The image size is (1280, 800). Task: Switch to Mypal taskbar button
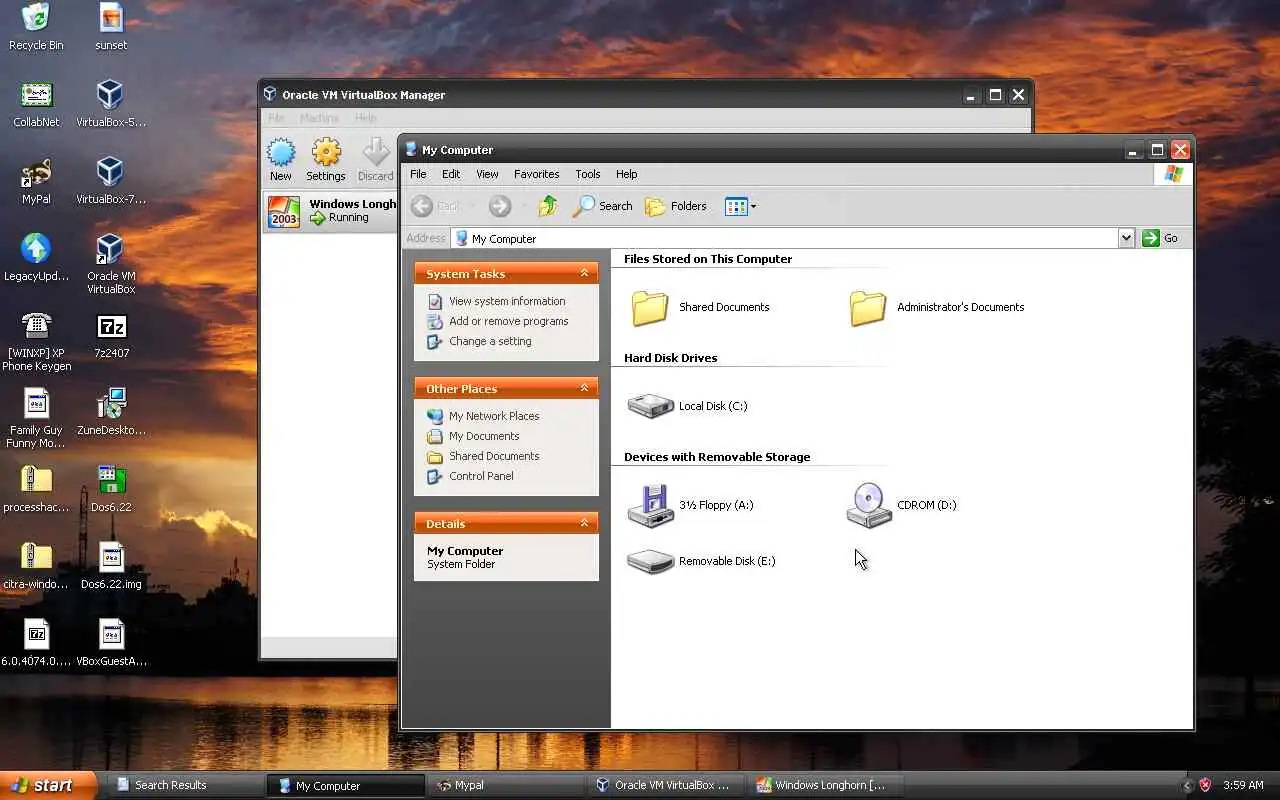coord(506,785)
